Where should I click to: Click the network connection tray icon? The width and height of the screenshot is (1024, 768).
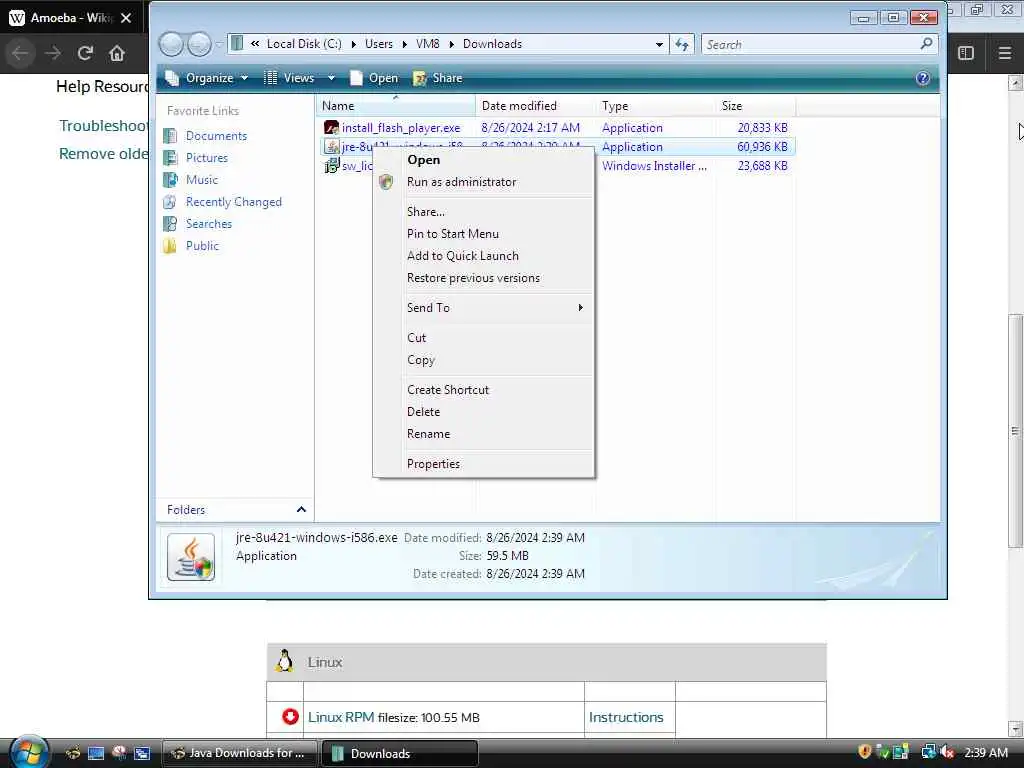coord(928,752)
